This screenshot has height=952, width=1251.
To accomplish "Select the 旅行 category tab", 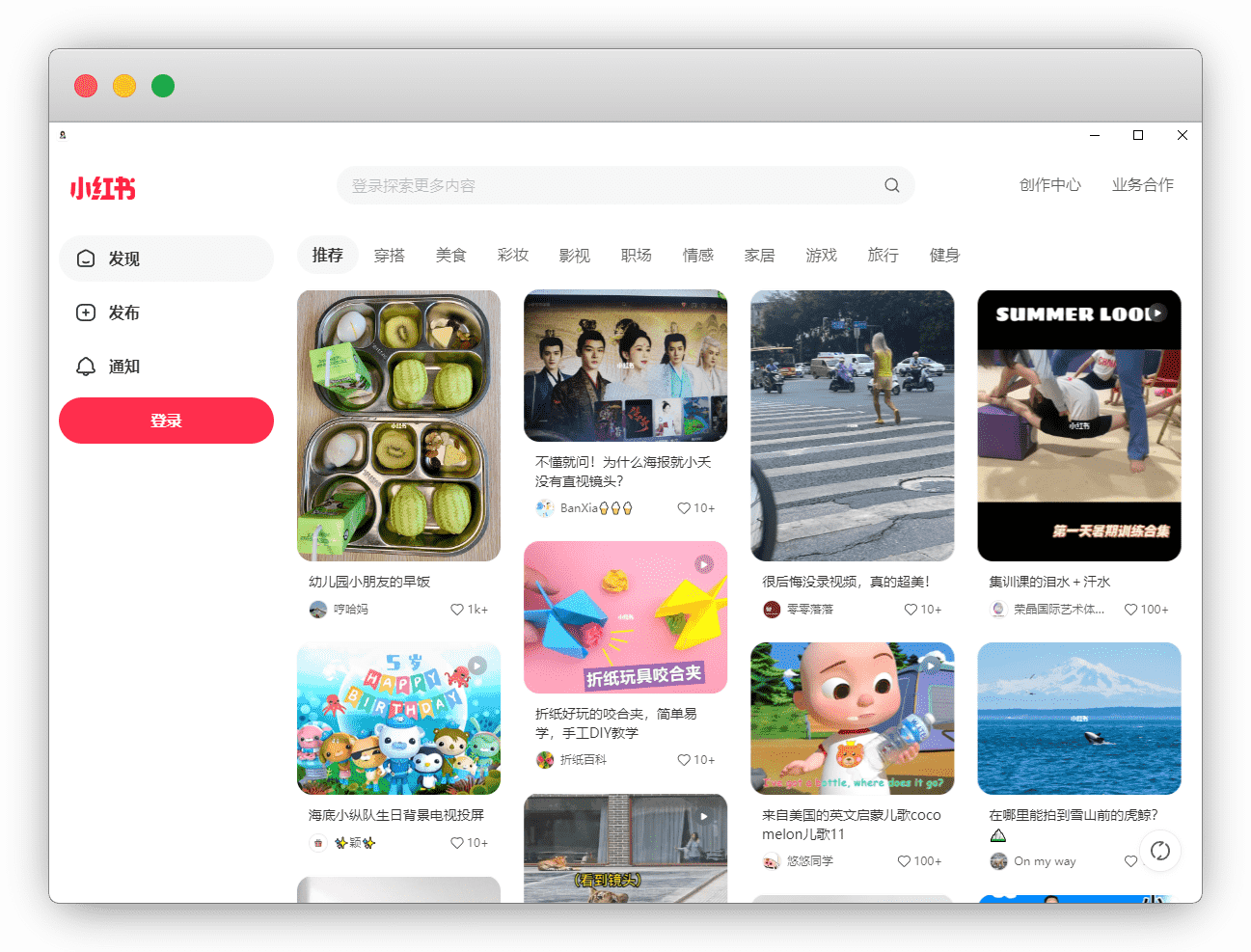I will pos(883,256).
